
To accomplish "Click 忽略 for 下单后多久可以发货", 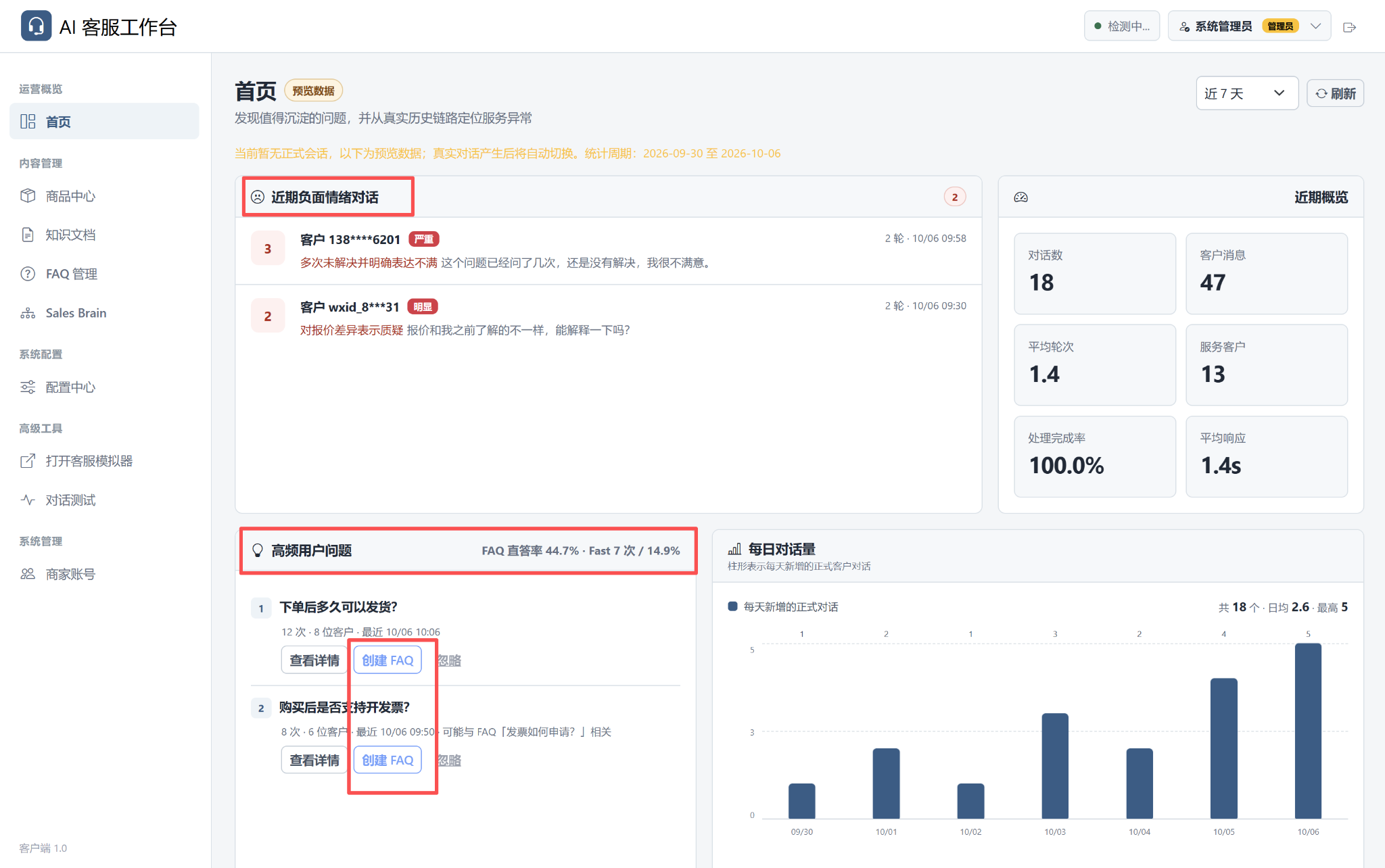I will pyautogui.click(x=449, y=660).
